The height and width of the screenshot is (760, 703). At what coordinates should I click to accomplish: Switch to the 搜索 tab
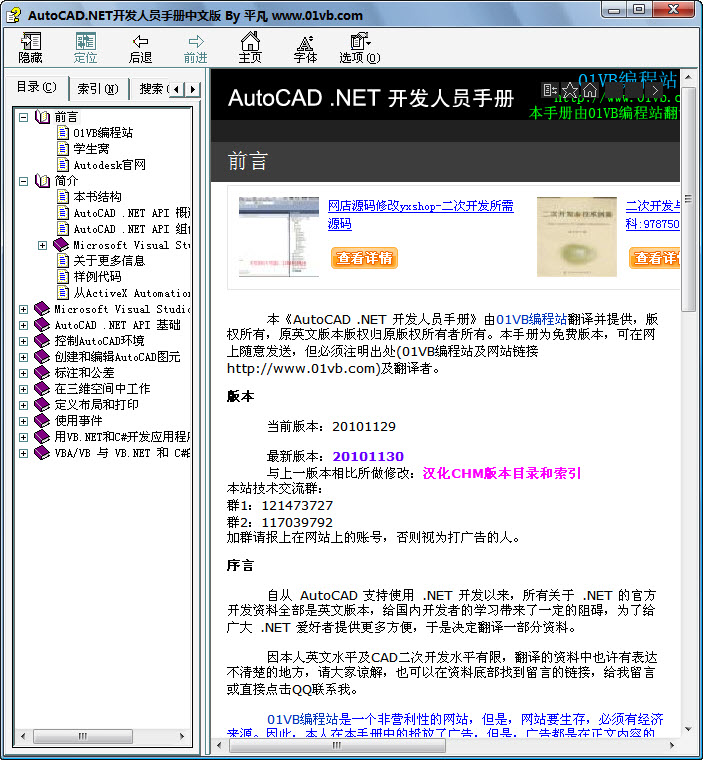point(150,89)
